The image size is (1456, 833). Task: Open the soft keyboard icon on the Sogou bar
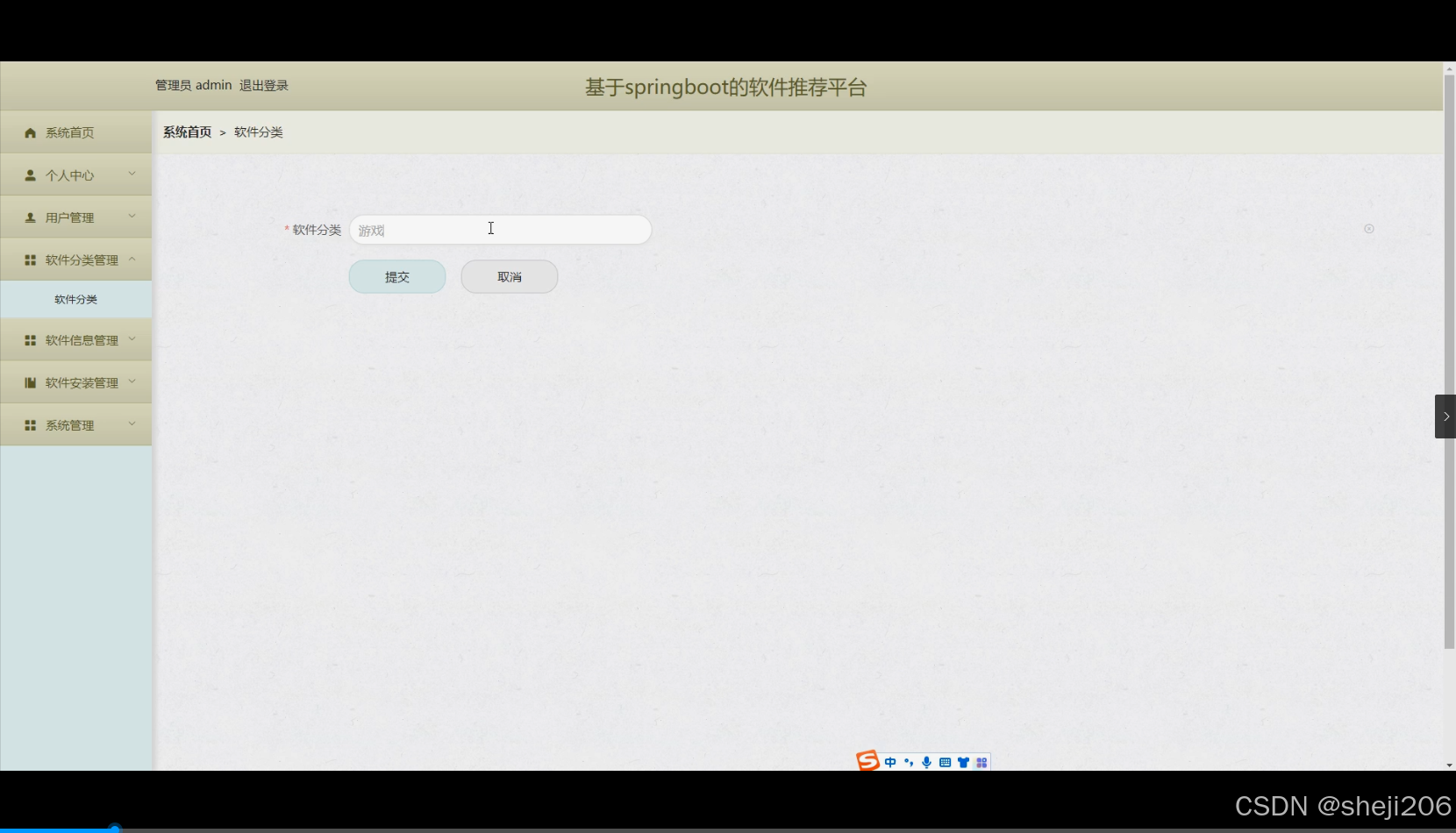(x=945, y=761)
